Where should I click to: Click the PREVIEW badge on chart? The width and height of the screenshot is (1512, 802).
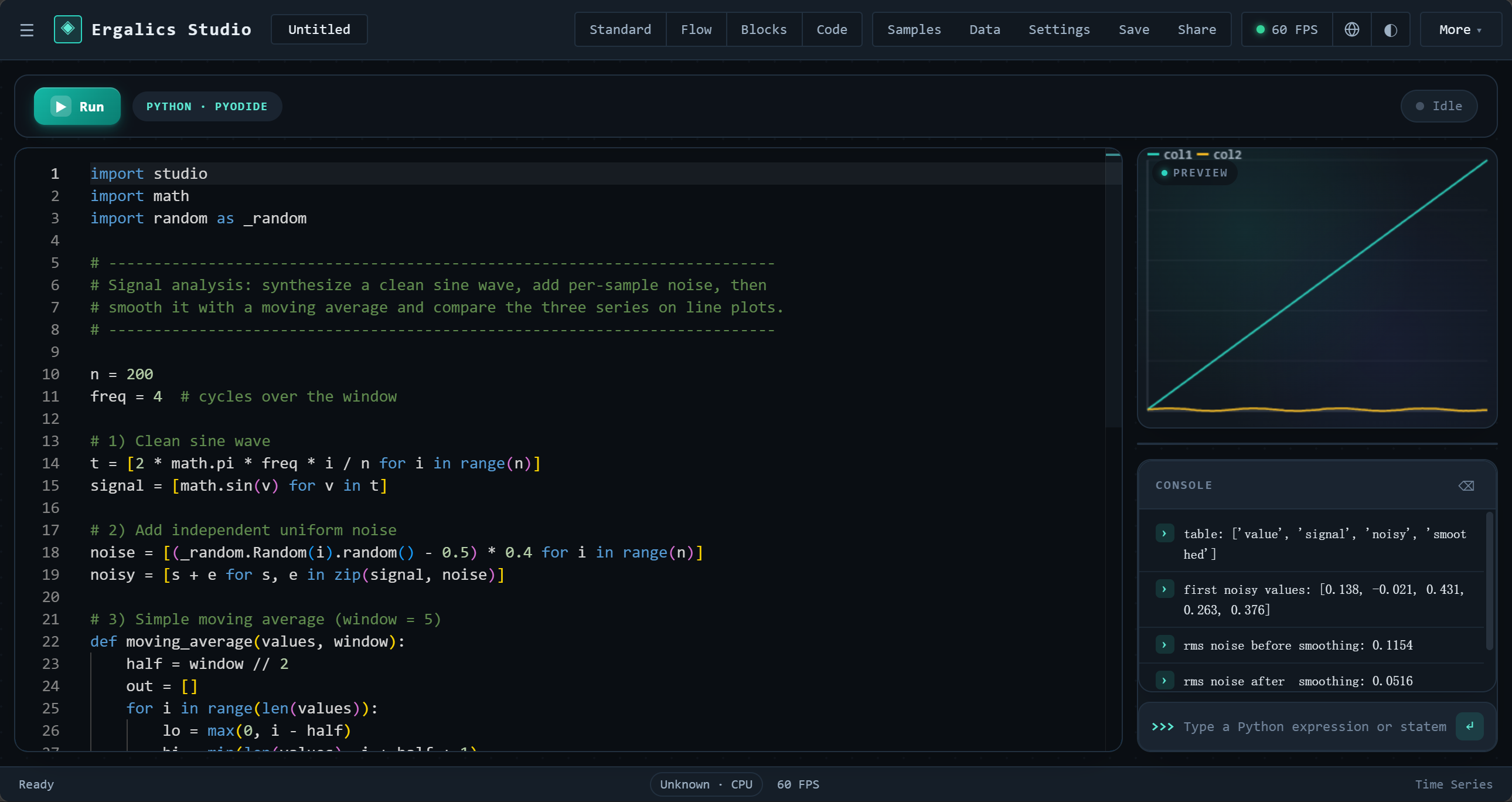tap(1194, 172)
